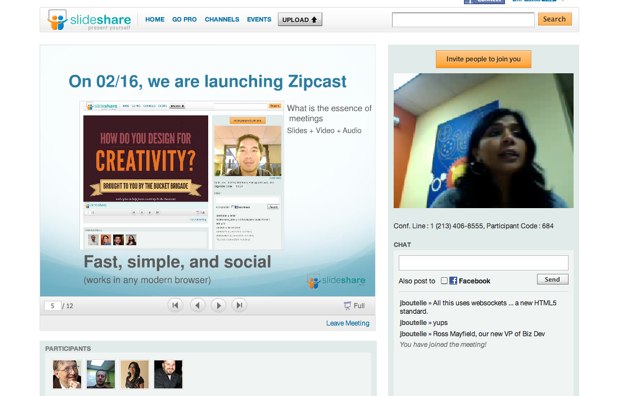Image resolution: width=621 pixels, height=396 pixels.
Task: Click the UPLOAD button
Action: tap(300, 19)
